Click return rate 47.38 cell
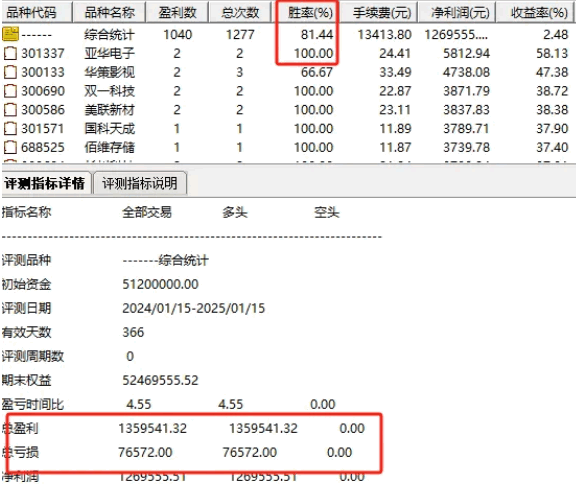Image resolution: width=576 pixels, height=484 pixels. point(552,72)
